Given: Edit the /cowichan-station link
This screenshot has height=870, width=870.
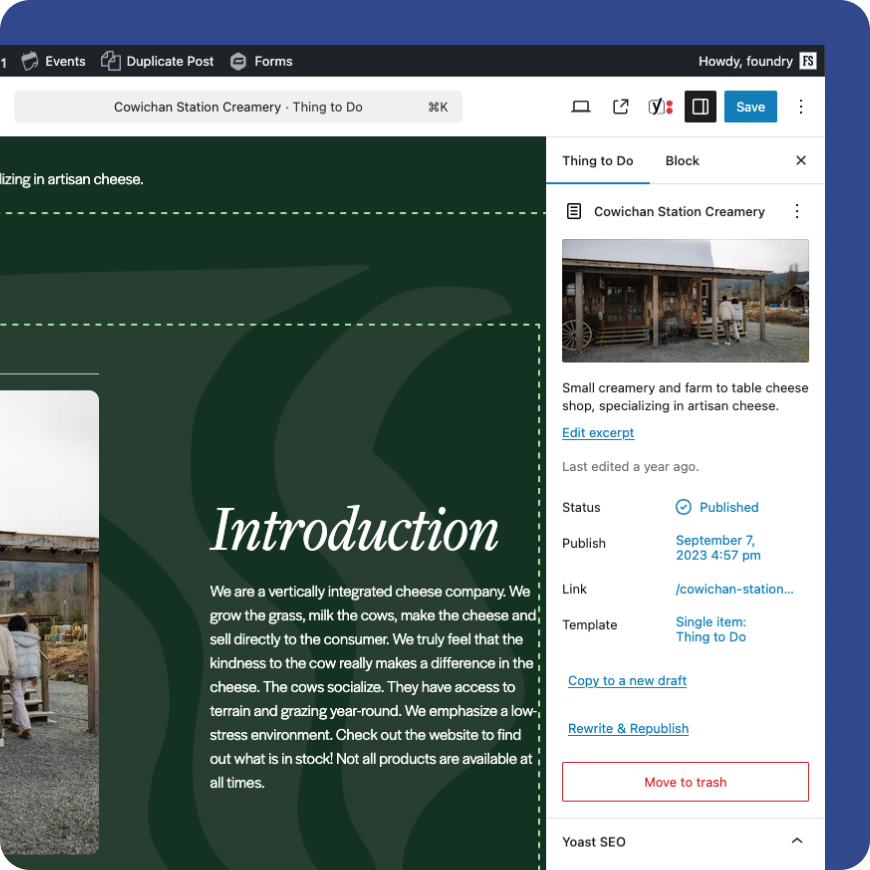Looking at the screenshot, I should pyautogui.click(x=734, y=589).
